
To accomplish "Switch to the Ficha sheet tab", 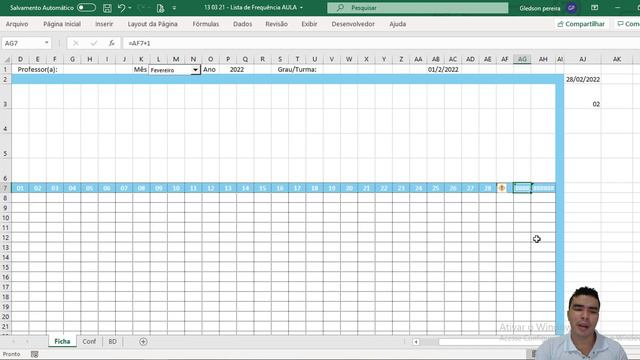I will tap(62, 342).
